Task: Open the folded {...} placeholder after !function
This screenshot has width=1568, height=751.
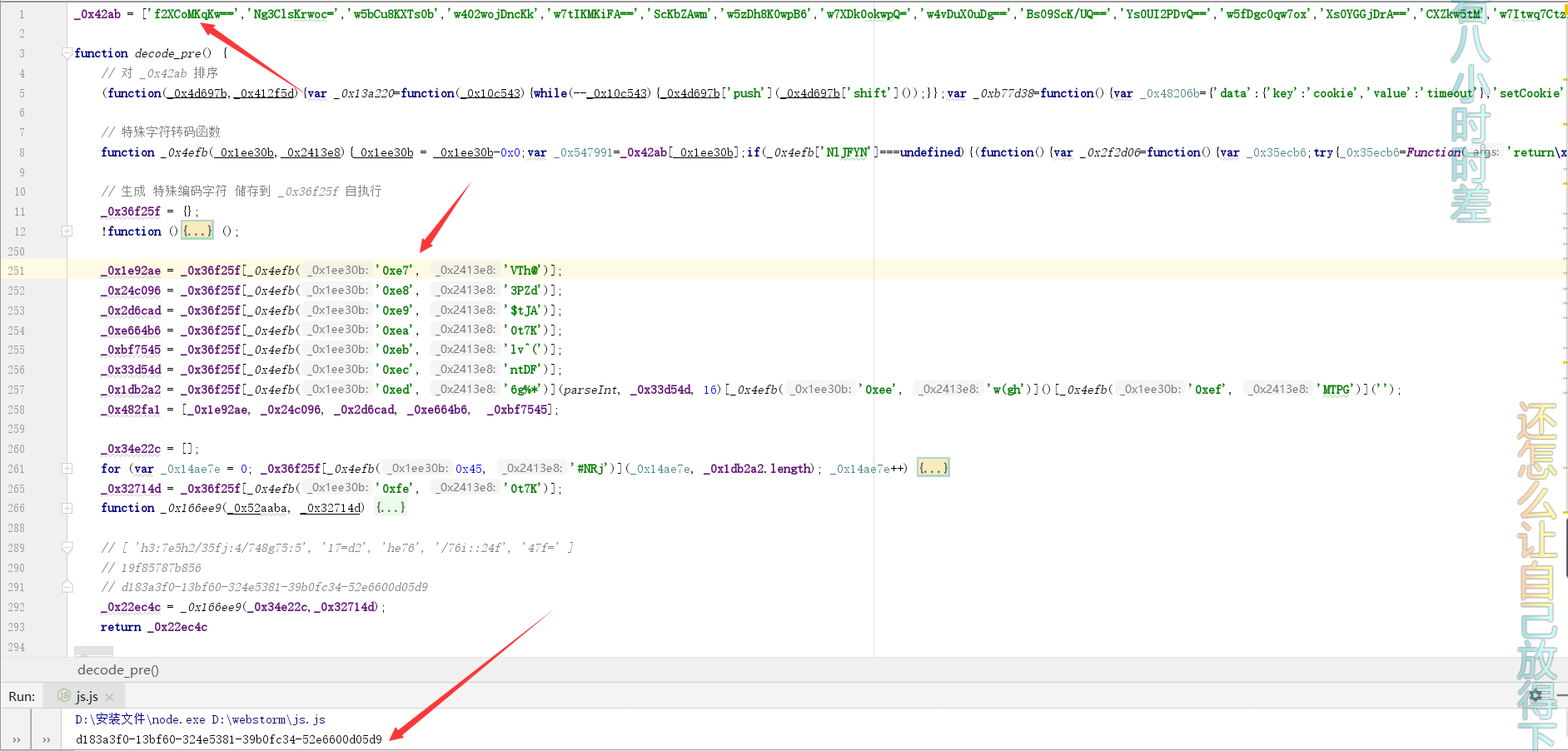Action: coord(197,231)
